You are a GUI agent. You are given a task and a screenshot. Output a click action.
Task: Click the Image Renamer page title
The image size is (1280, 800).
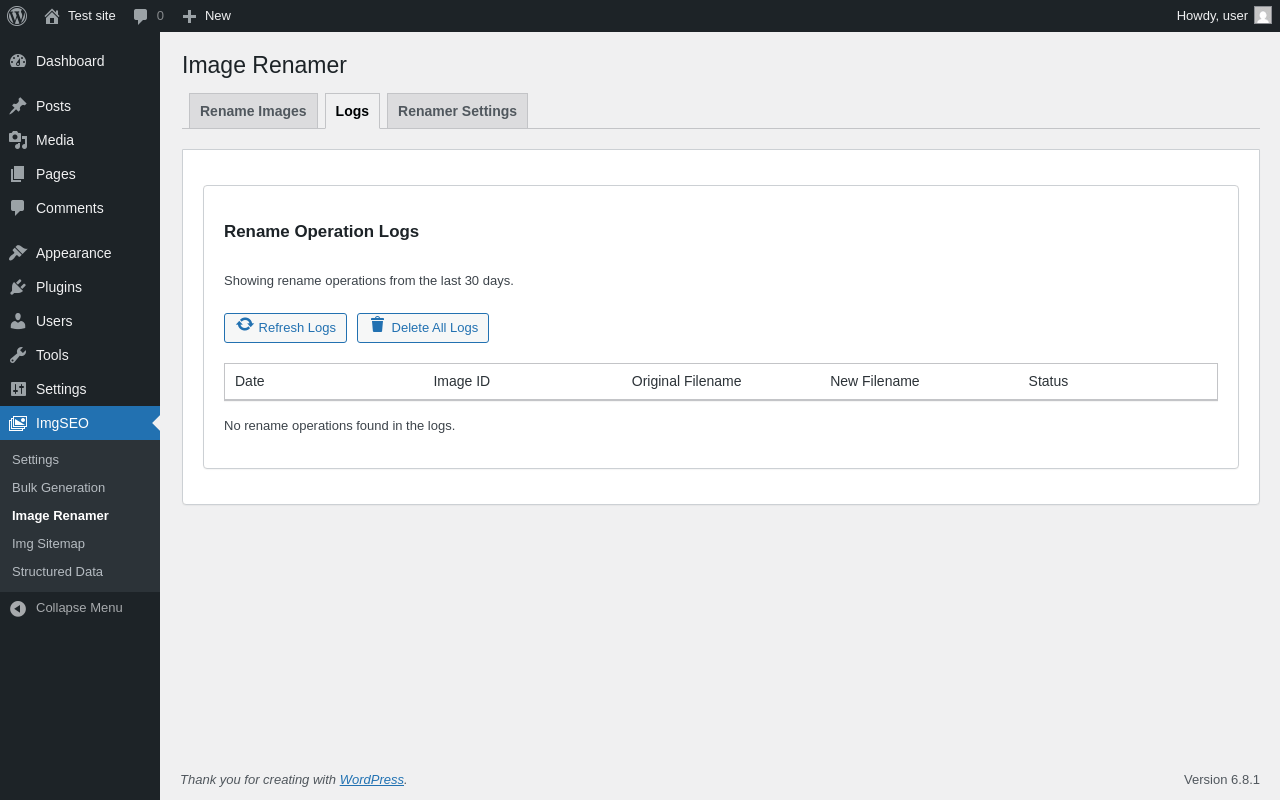click(264, 65)
